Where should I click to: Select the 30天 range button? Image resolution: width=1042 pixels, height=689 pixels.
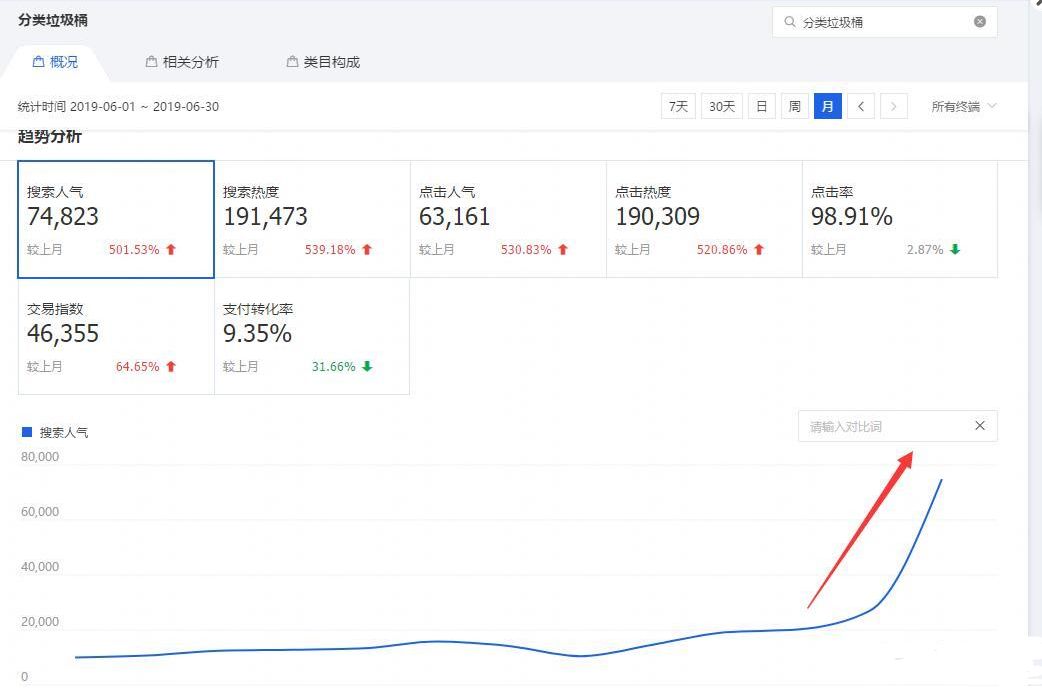point(721,106)
